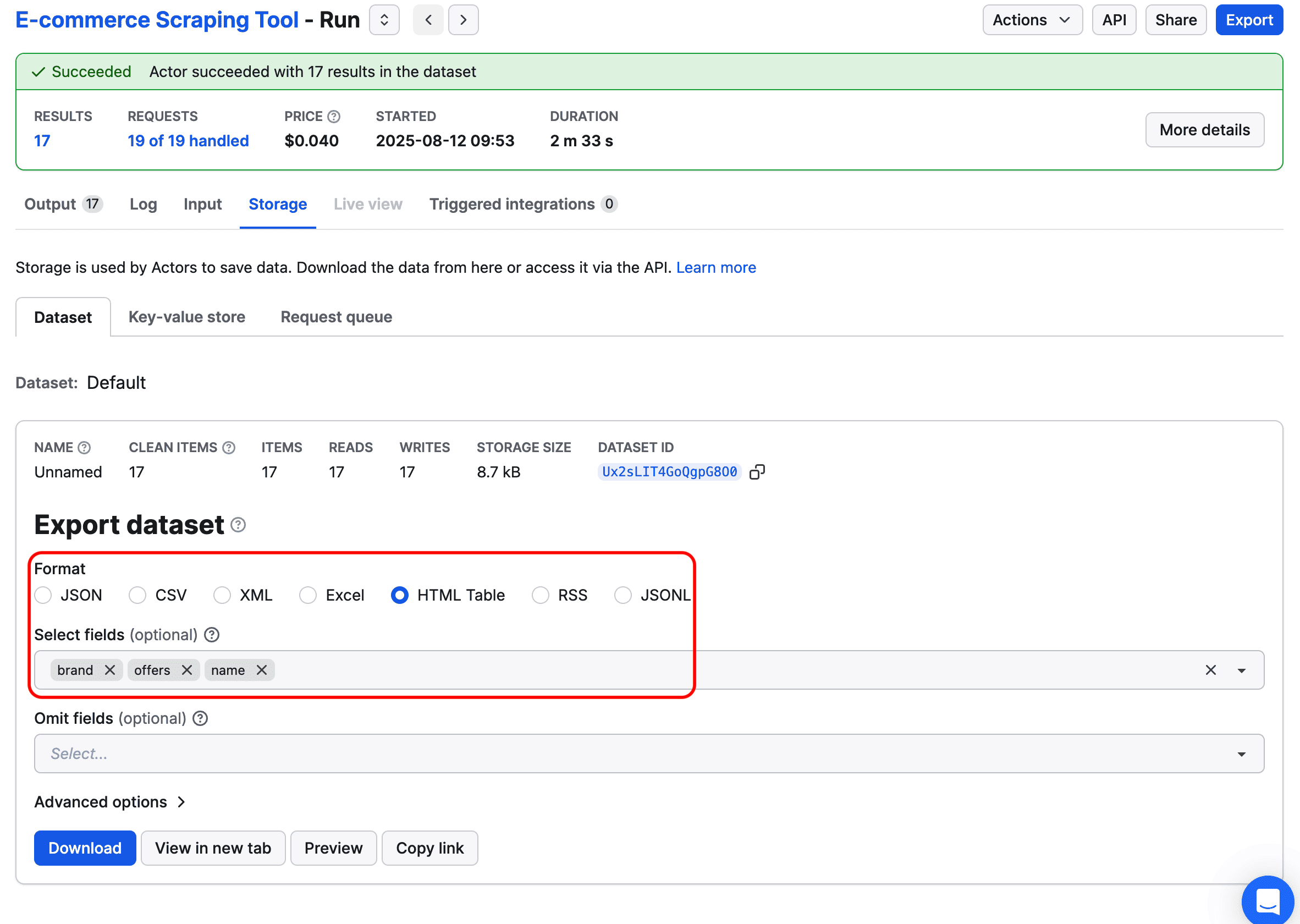
Task: Click the price value $0.040
Action: coord(311,141)
